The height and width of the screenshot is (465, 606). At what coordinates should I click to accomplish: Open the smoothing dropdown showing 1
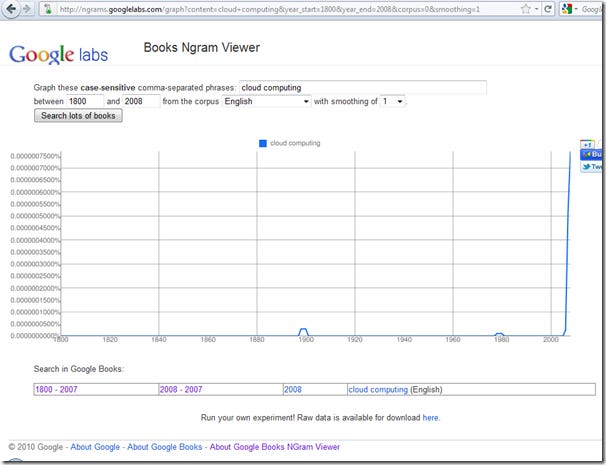(392, 101)
